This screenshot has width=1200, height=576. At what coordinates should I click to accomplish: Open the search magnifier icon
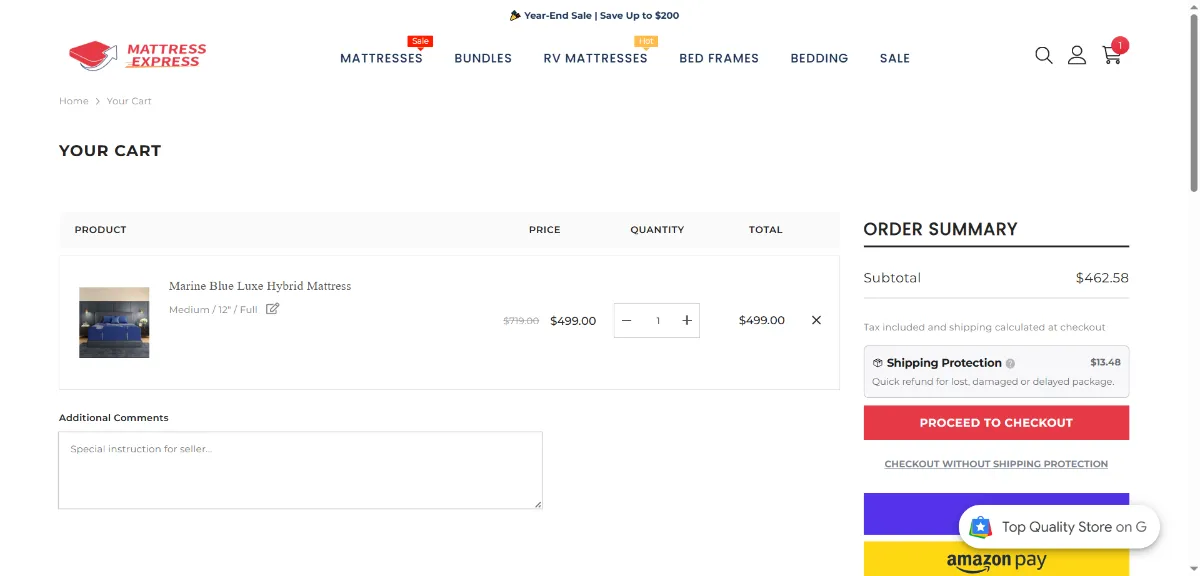coord(1044,55)
